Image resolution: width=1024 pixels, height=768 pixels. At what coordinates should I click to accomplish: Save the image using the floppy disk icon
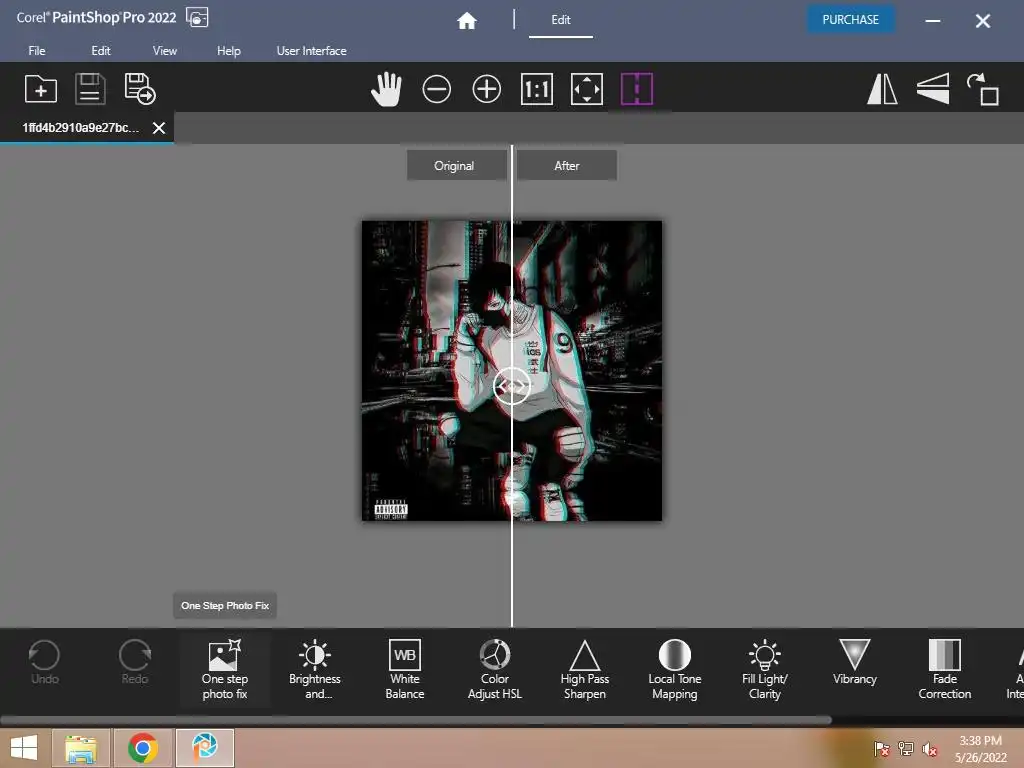point(90,89)
